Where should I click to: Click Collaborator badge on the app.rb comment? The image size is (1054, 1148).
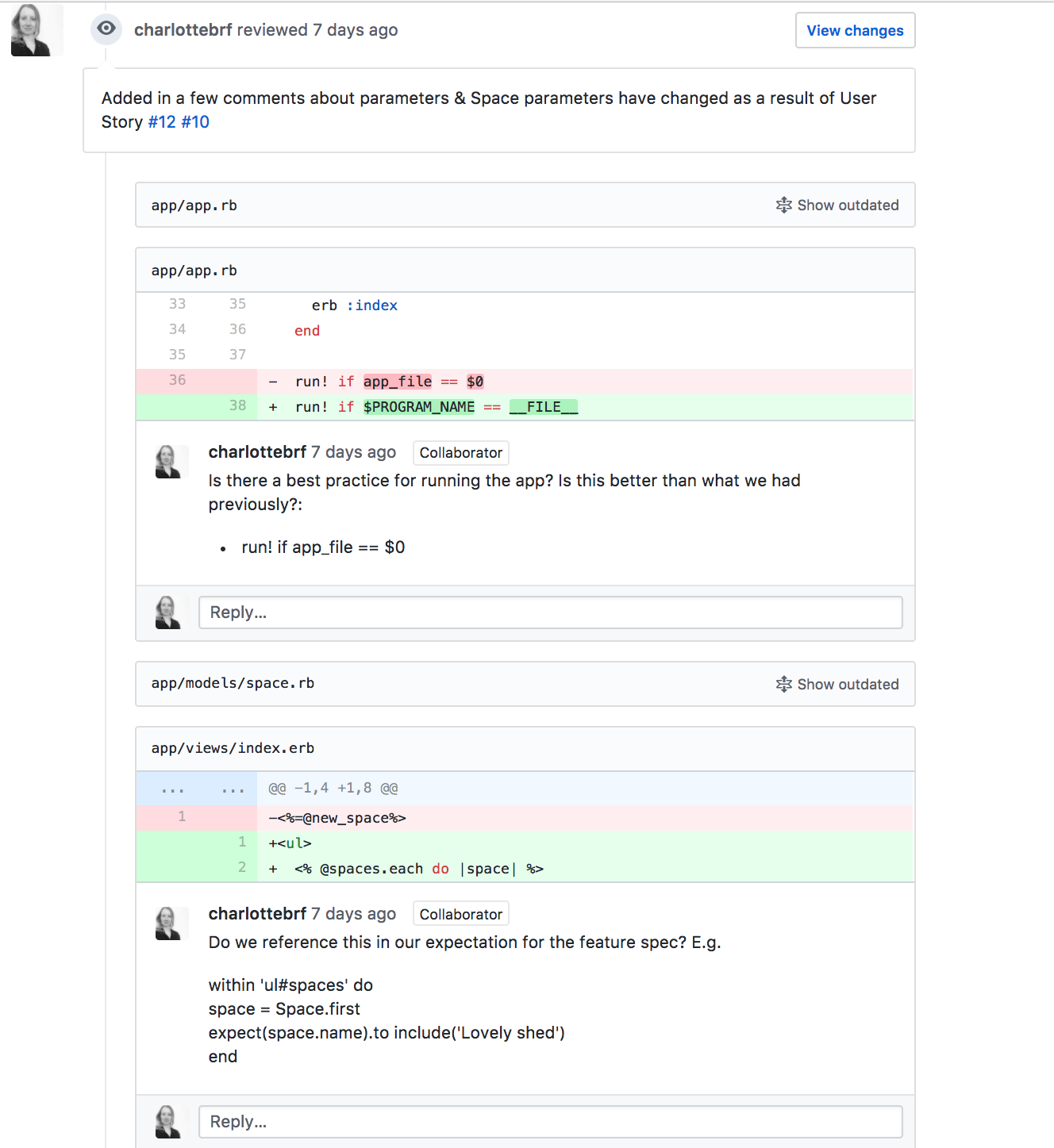pyautogui.click(x=460, y=453)
